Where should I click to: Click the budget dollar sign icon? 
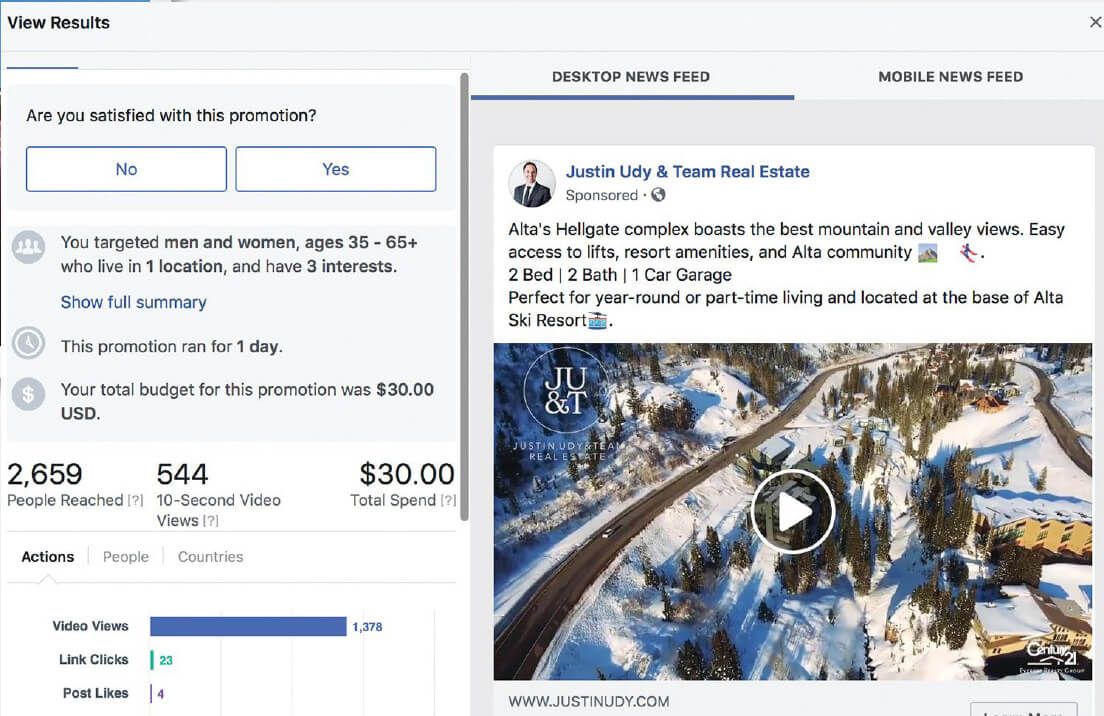29,394
